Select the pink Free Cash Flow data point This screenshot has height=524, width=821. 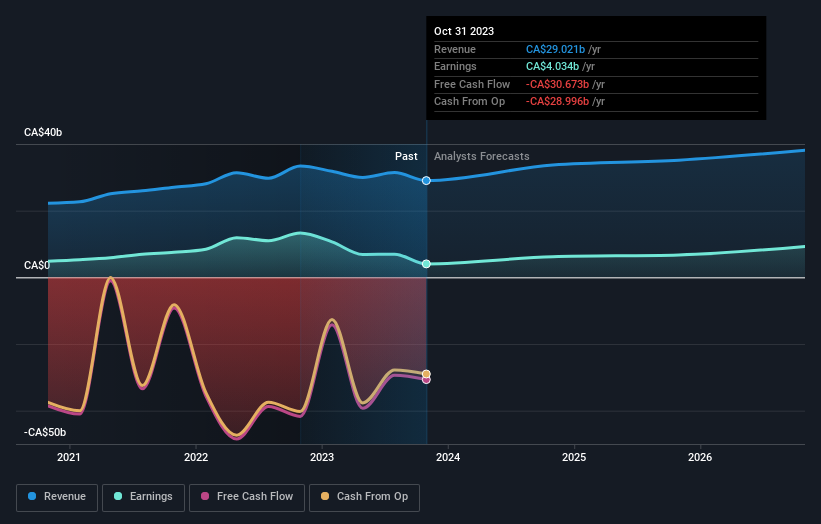coord(426,380)
